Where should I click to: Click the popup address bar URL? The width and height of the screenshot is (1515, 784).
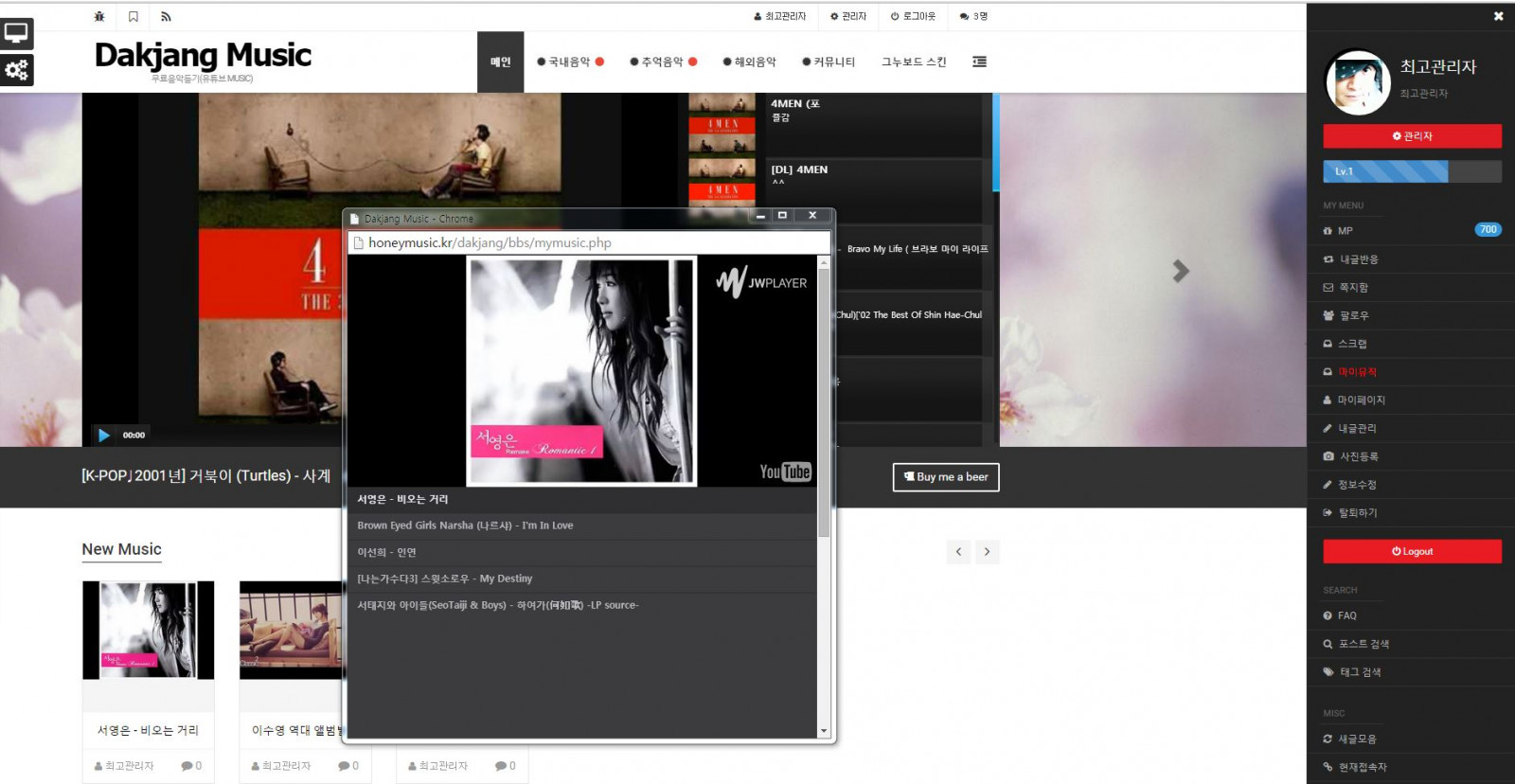pyautogui.click(x=490, y=243)
